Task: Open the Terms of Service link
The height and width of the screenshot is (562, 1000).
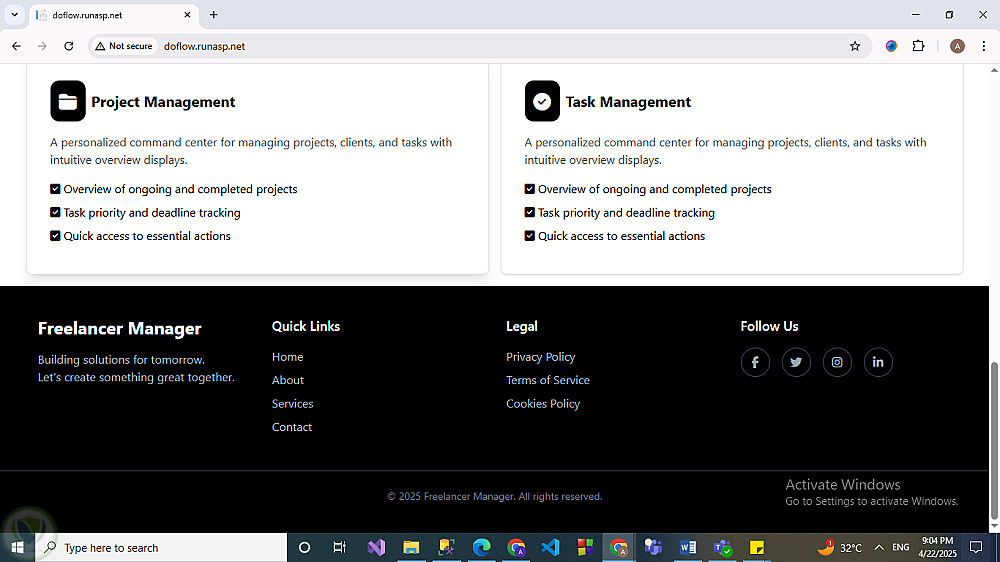Action: 548,380
